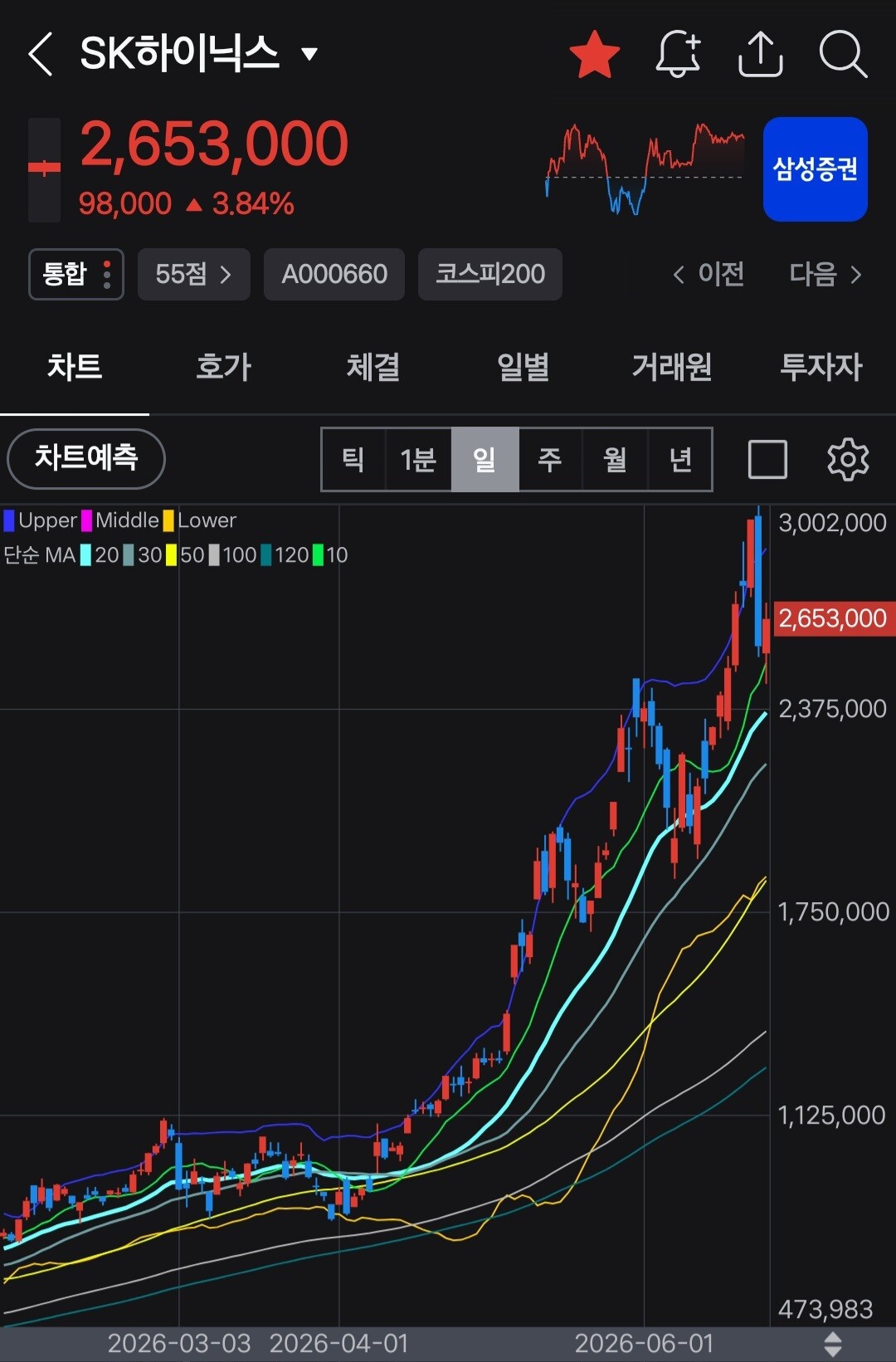The height and width of the screenshot is (1362, 896).
Task: Switch to the 투자자 tab
Action: [821, 367]
